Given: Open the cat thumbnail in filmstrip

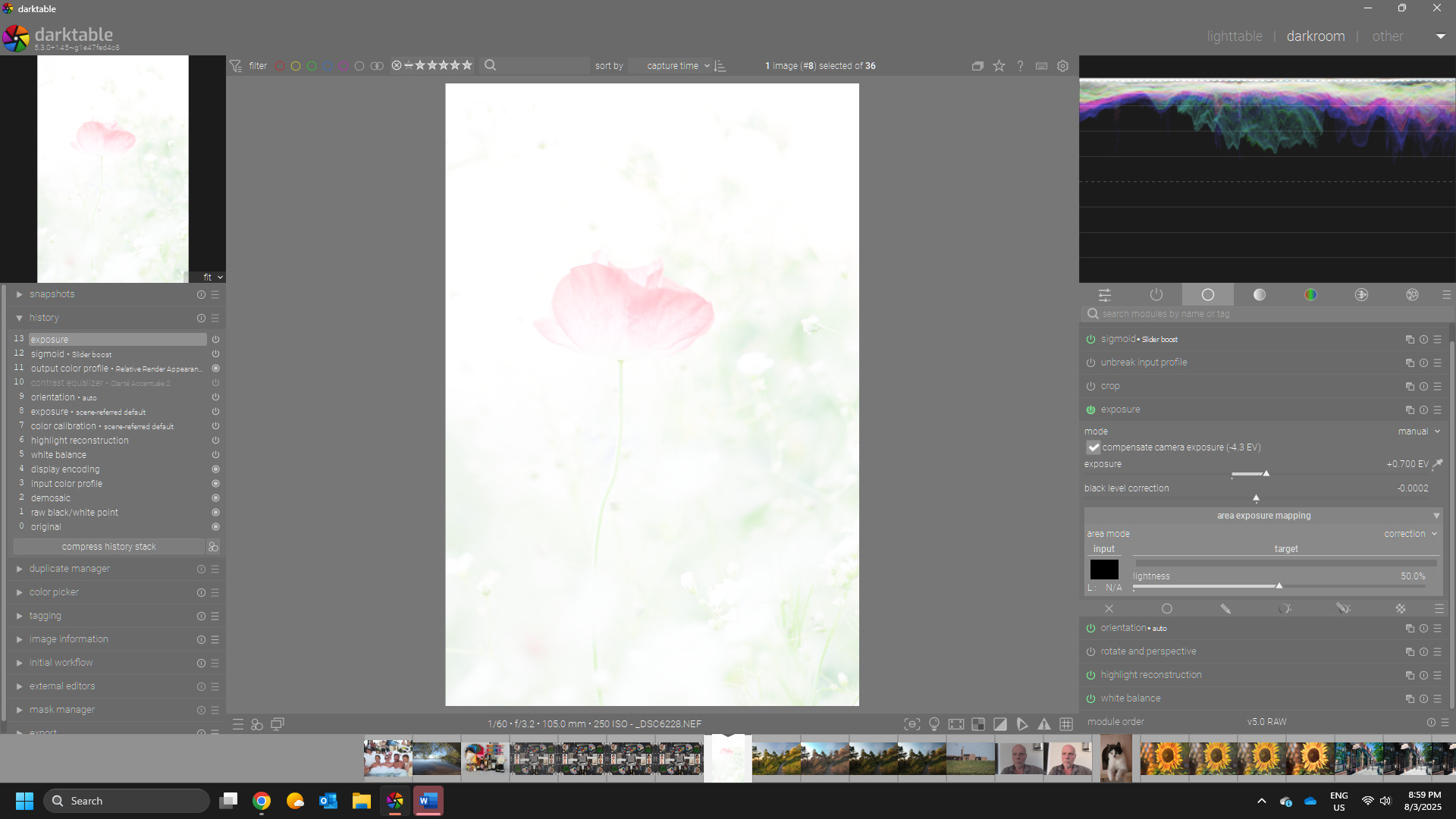Looking at the screenshot, I should coord(1116,758).
